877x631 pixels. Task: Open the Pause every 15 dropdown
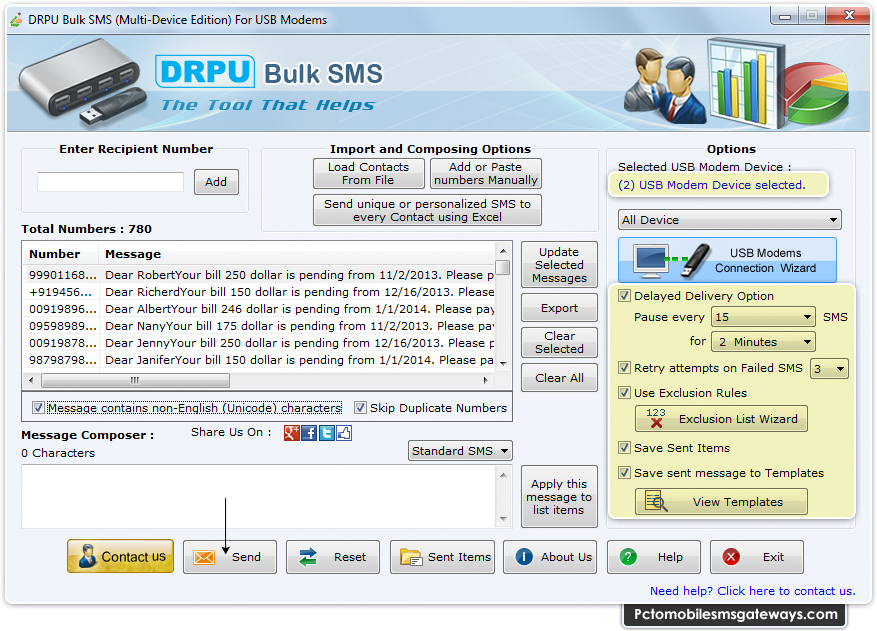click(763, 317)
